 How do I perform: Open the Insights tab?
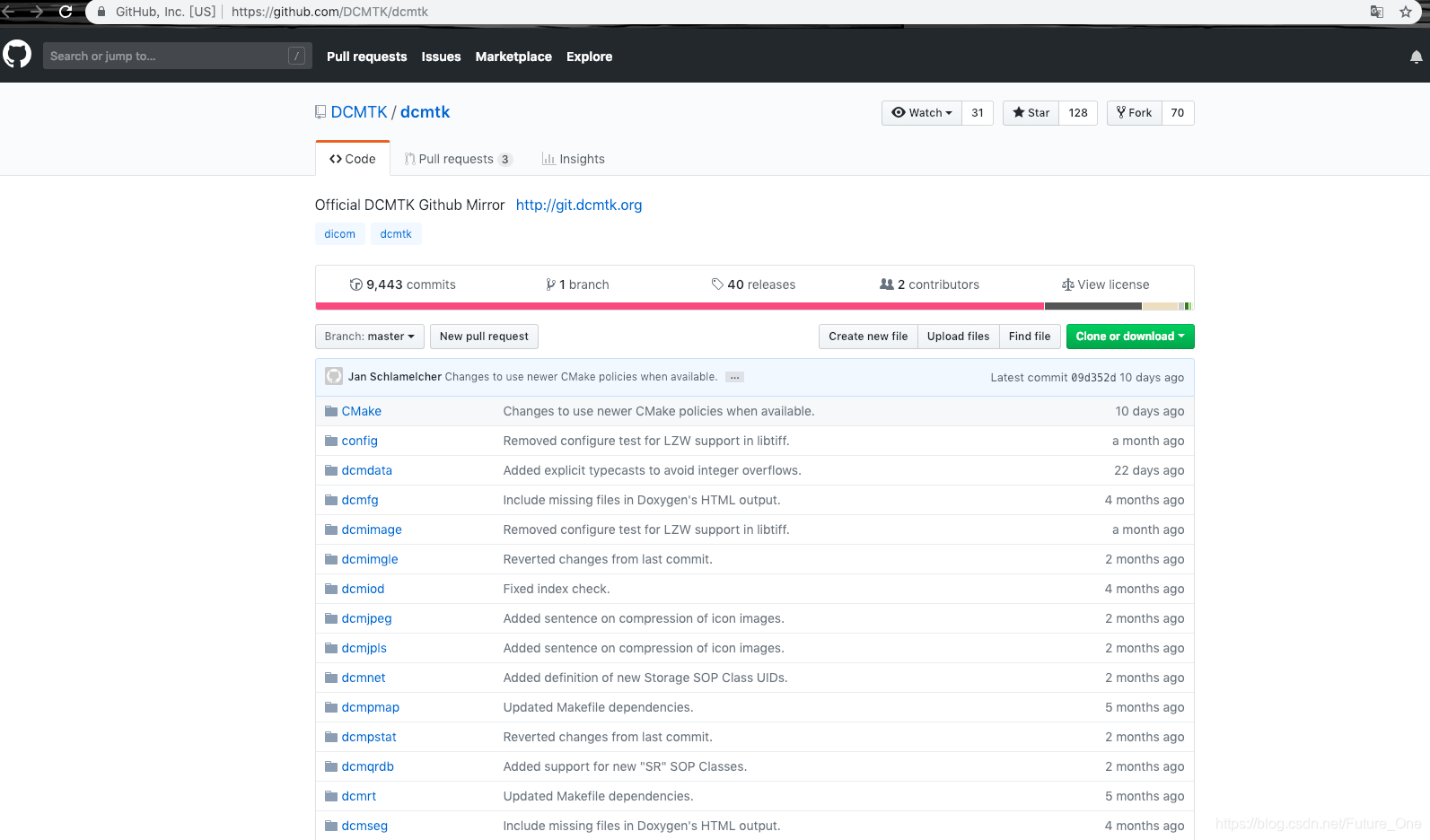click(574, 159)
